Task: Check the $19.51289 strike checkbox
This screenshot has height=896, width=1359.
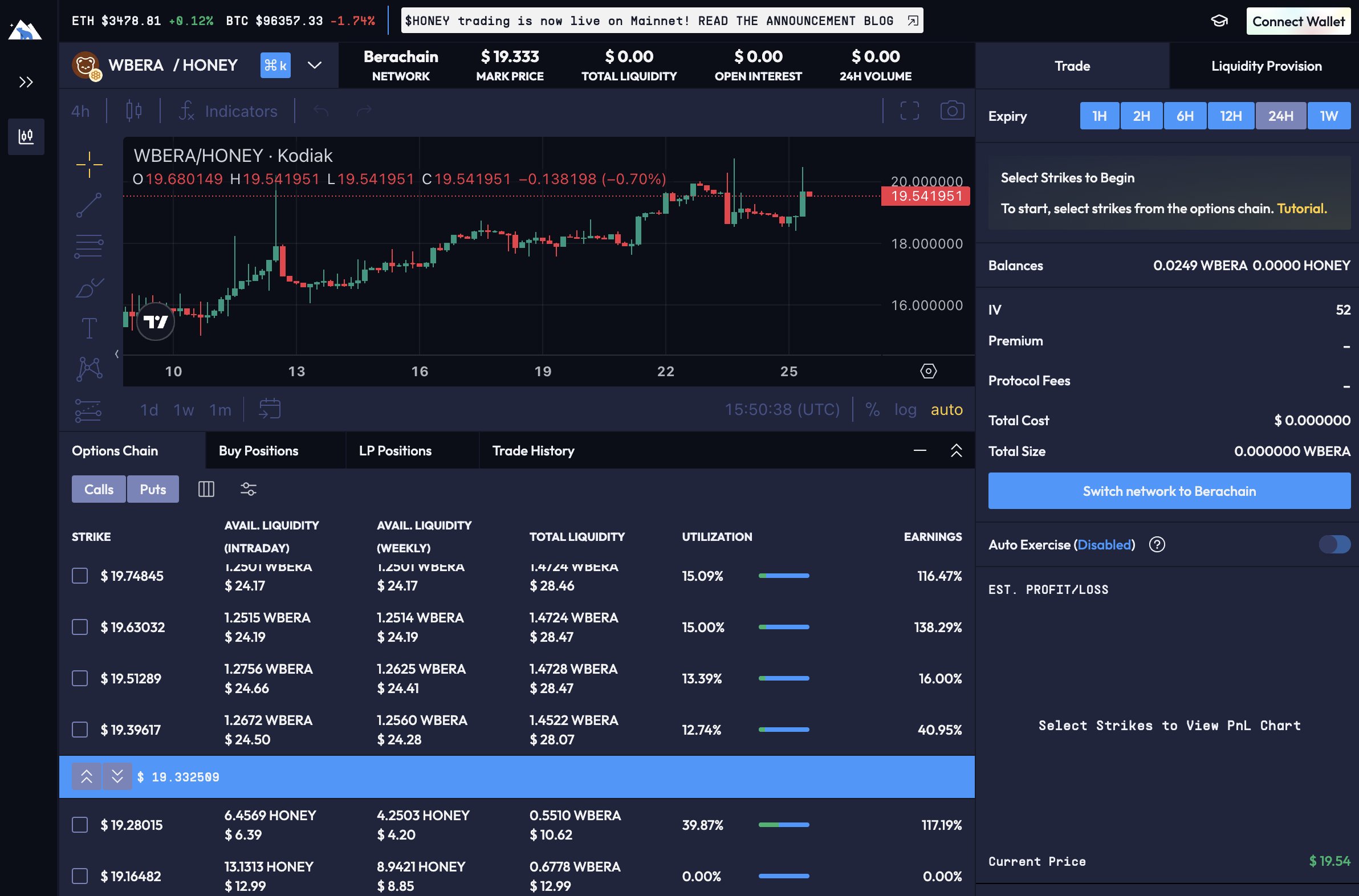Action: pyautogui.click(x=79, y=678)
